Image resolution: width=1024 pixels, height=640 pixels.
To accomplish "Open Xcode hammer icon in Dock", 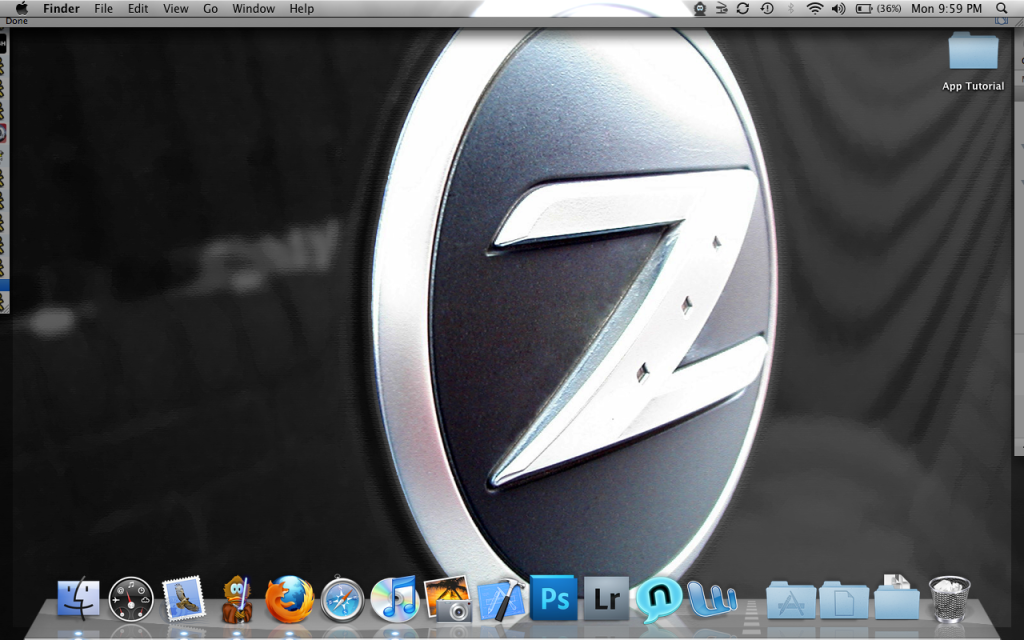I will 501,599.
